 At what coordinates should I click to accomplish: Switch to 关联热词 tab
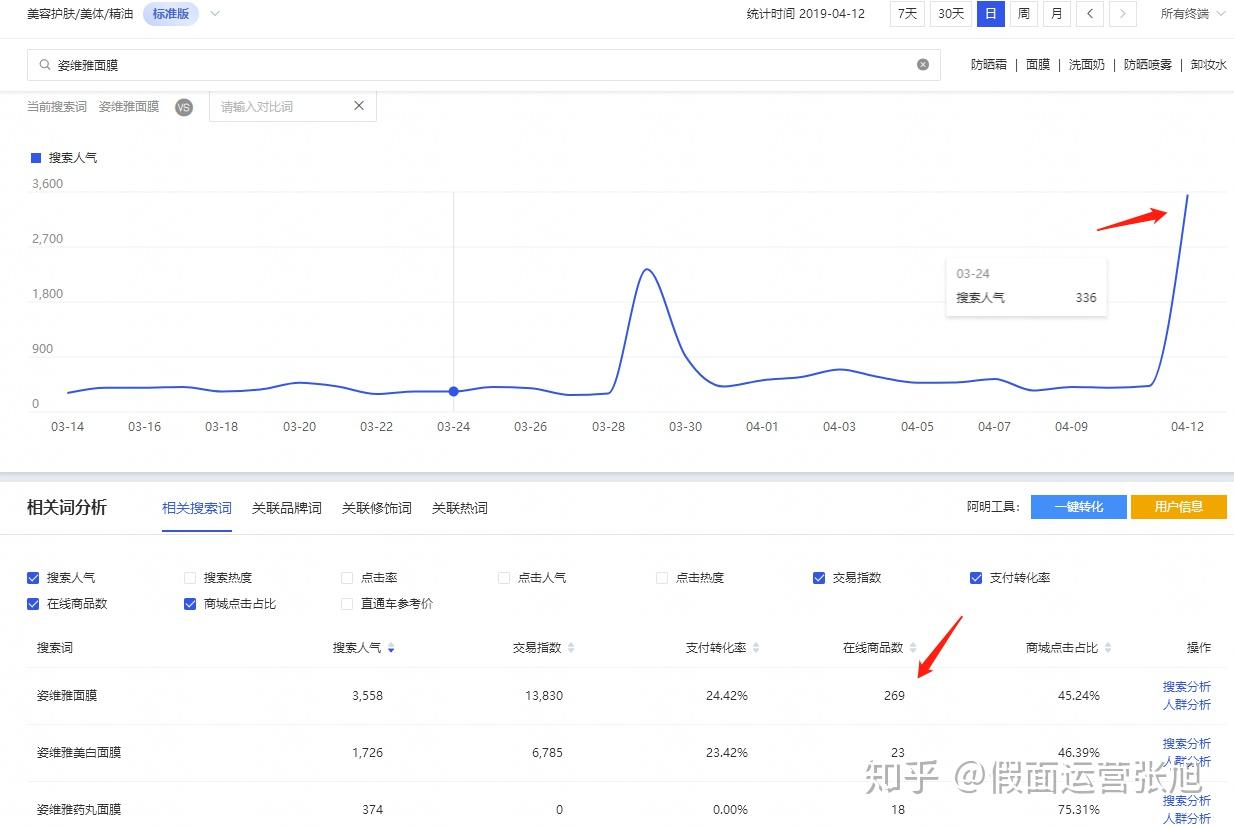[460, 508]
